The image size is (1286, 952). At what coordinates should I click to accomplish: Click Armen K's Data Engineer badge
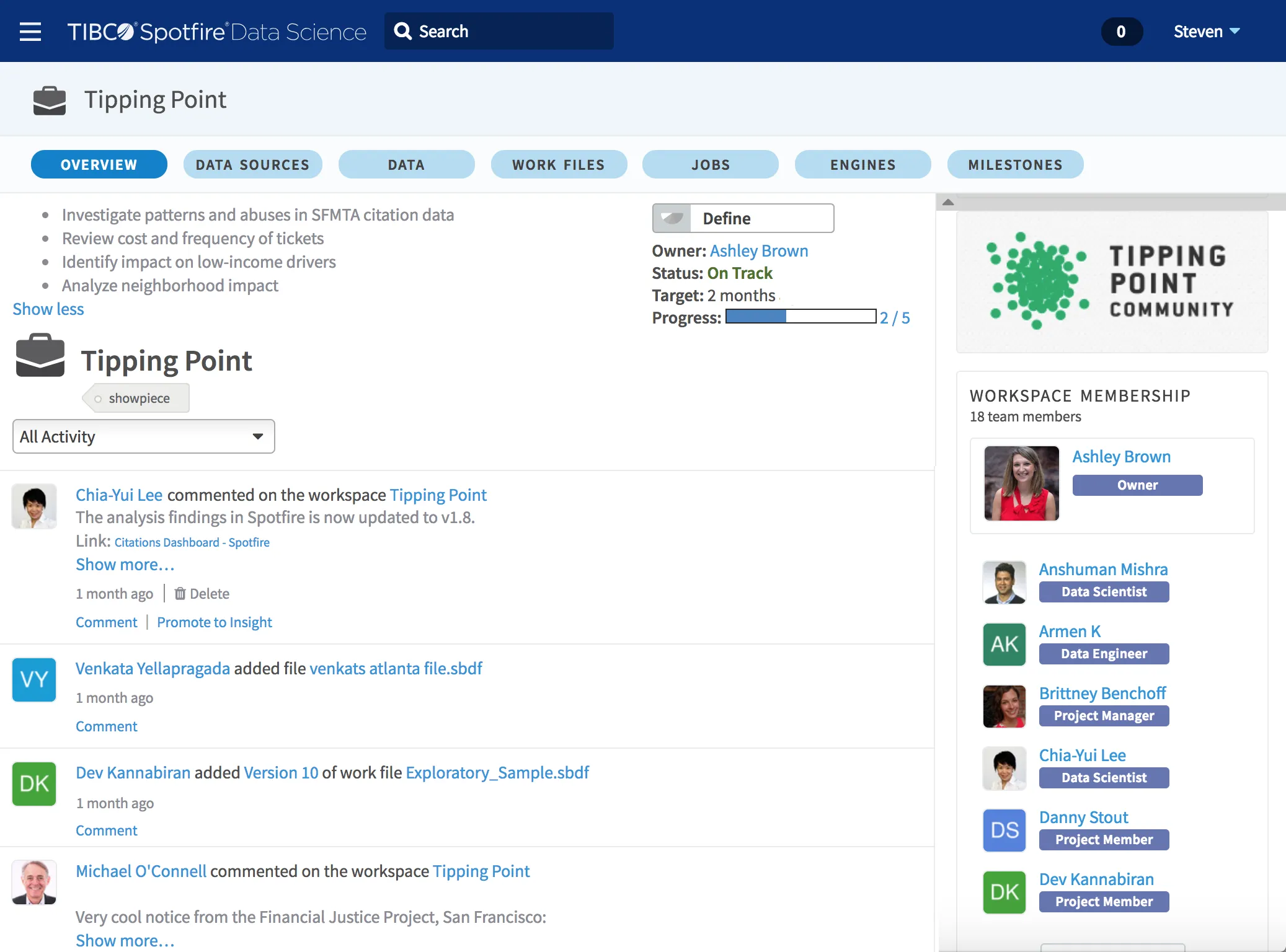click(x=1104, y=653)
